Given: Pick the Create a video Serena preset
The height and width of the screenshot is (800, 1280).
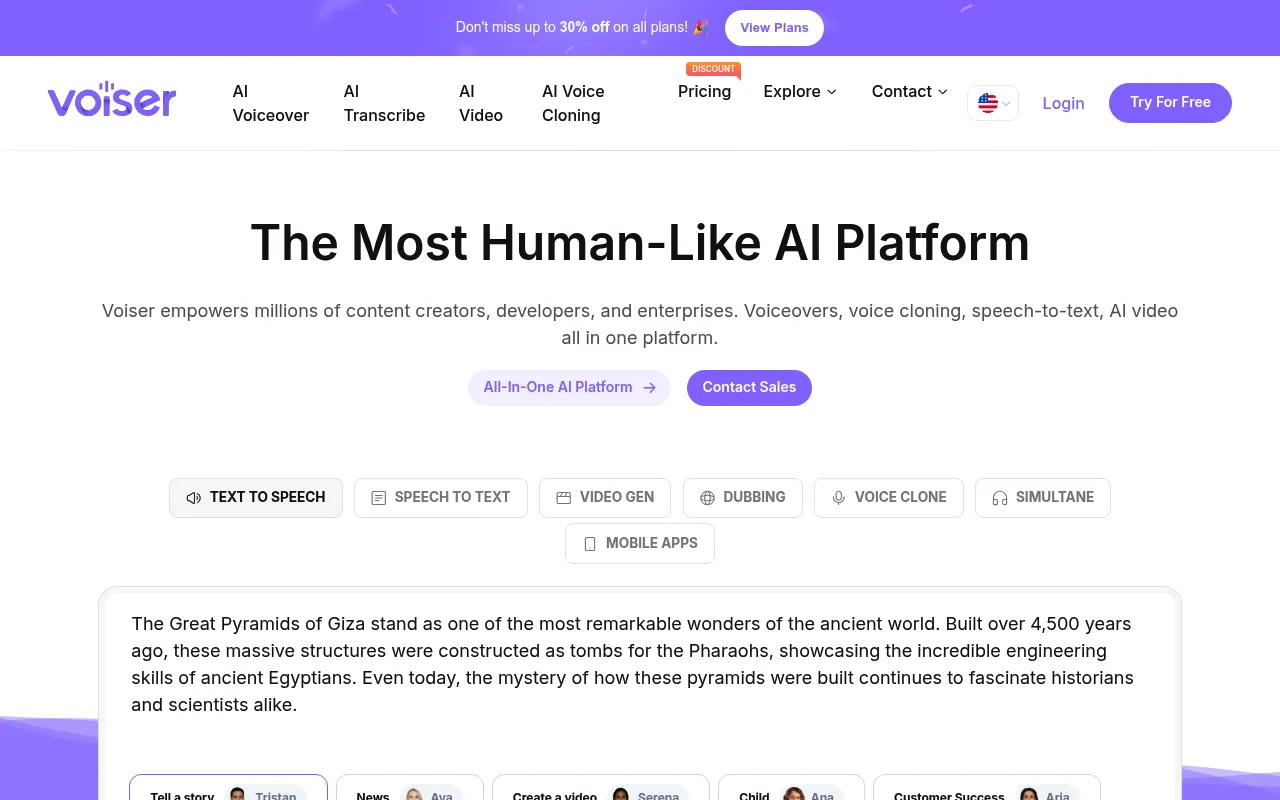Looking at the screenshot, I should [601, 788].
